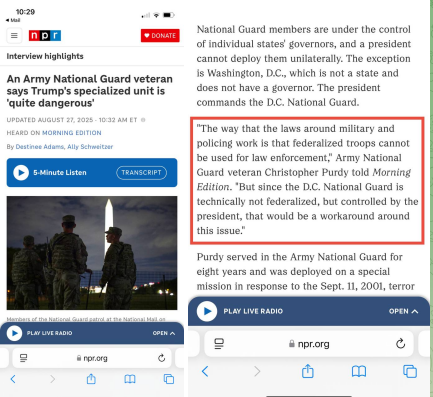Open the Morning Edition link
Image resolution: width=433 pixels, height=397 pixels.
(72, 133)
